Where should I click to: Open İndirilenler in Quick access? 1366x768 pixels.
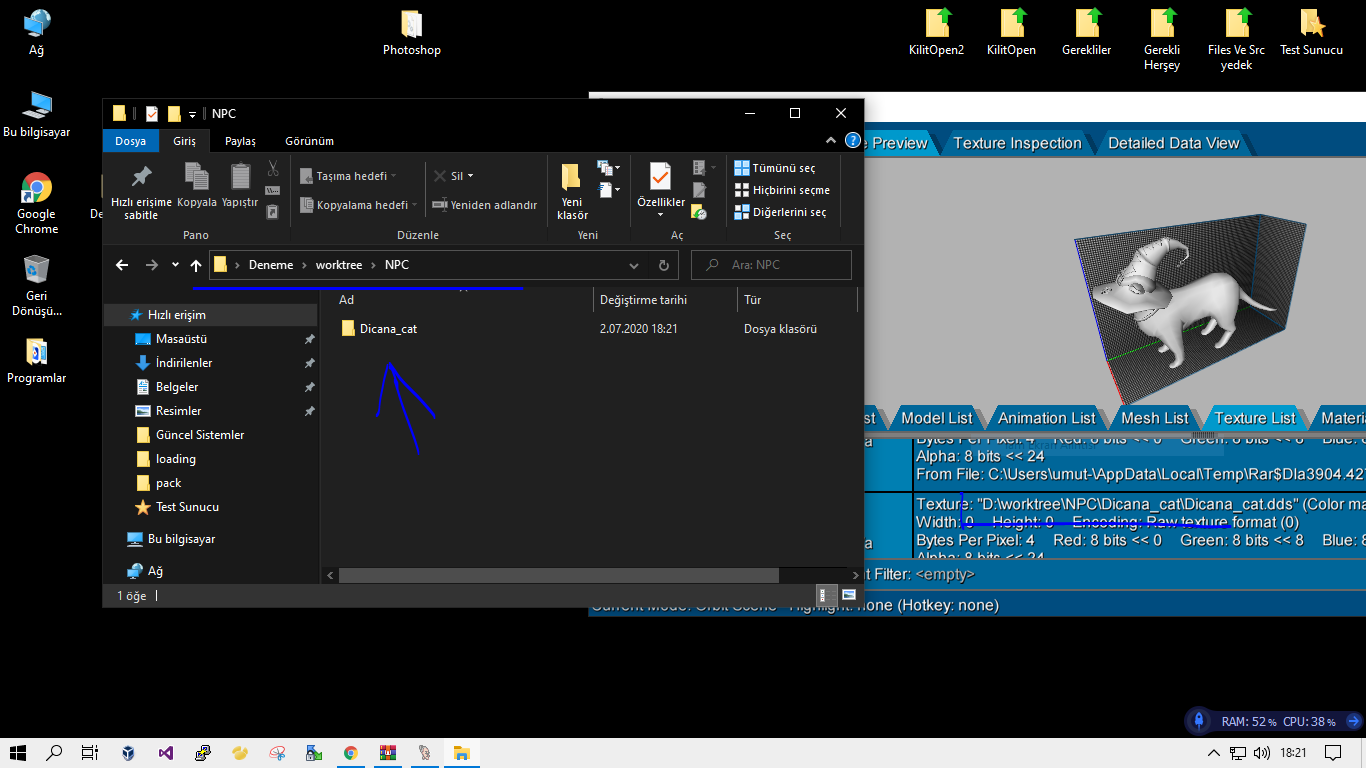click(184, 363)
